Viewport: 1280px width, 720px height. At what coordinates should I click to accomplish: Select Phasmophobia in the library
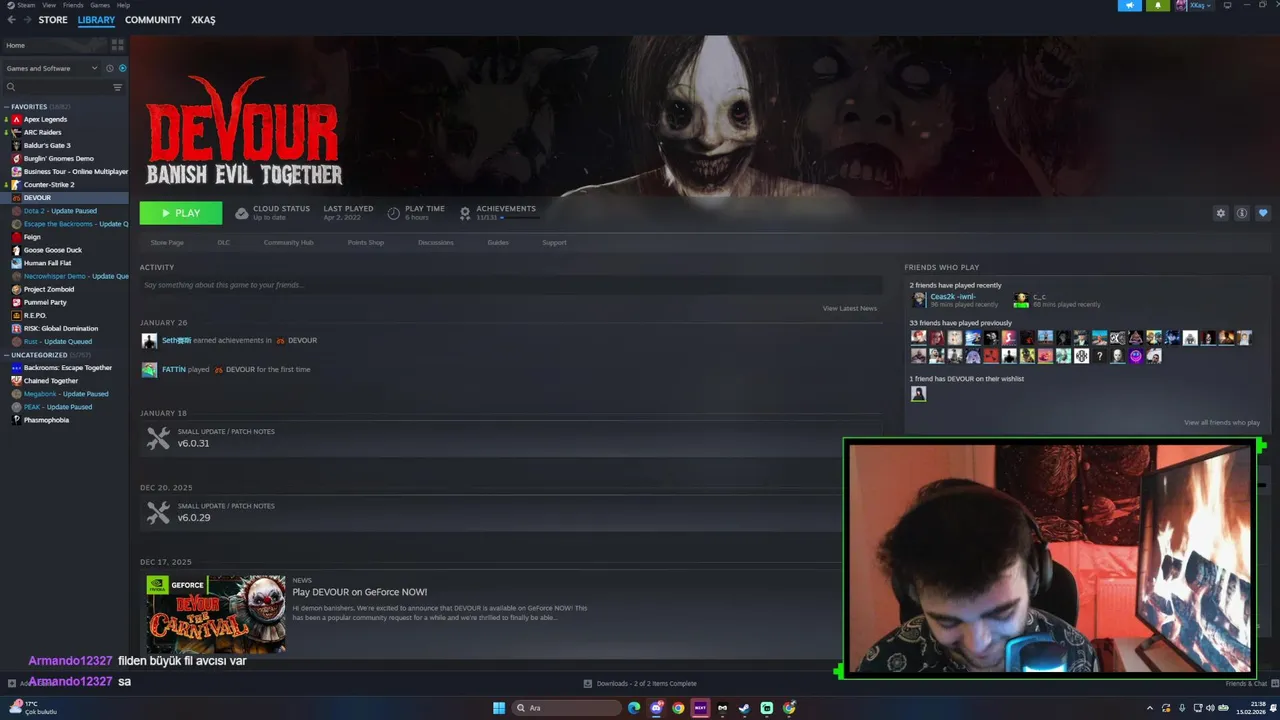46,420
